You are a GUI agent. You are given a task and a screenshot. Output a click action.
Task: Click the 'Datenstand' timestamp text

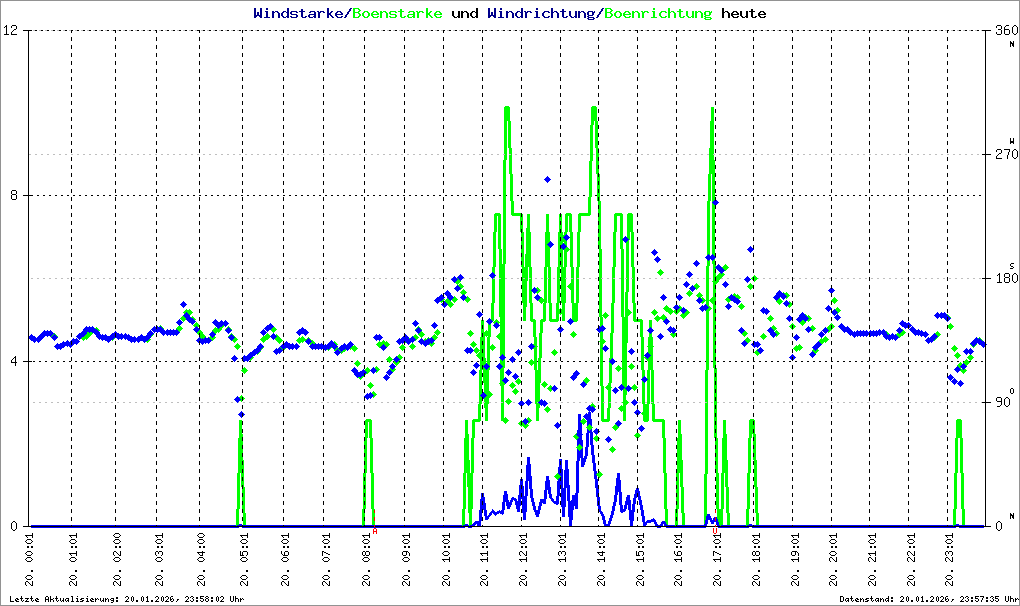[x=928, y=599]
